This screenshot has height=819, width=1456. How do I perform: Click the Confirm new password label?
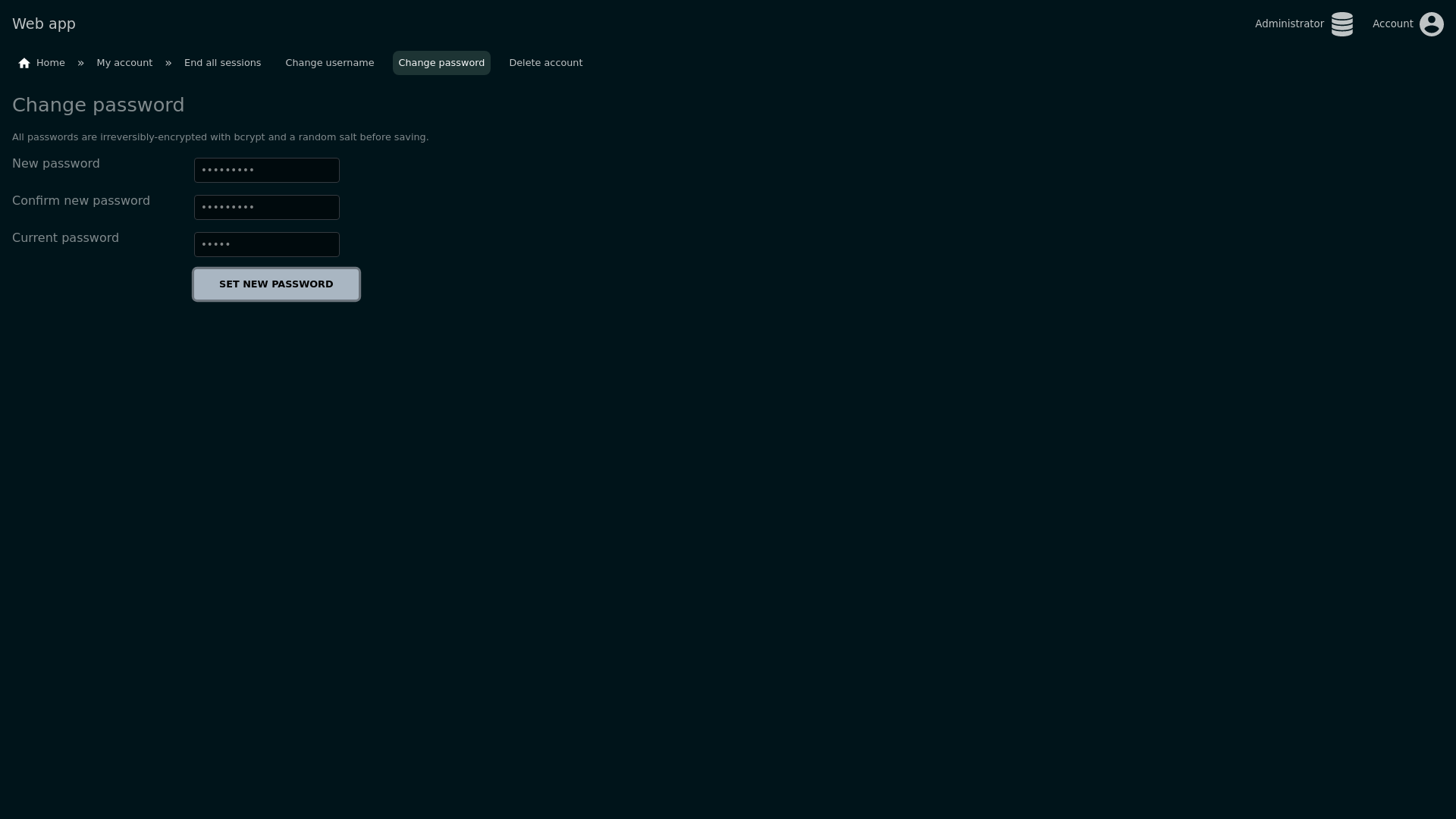pos(81,201)
